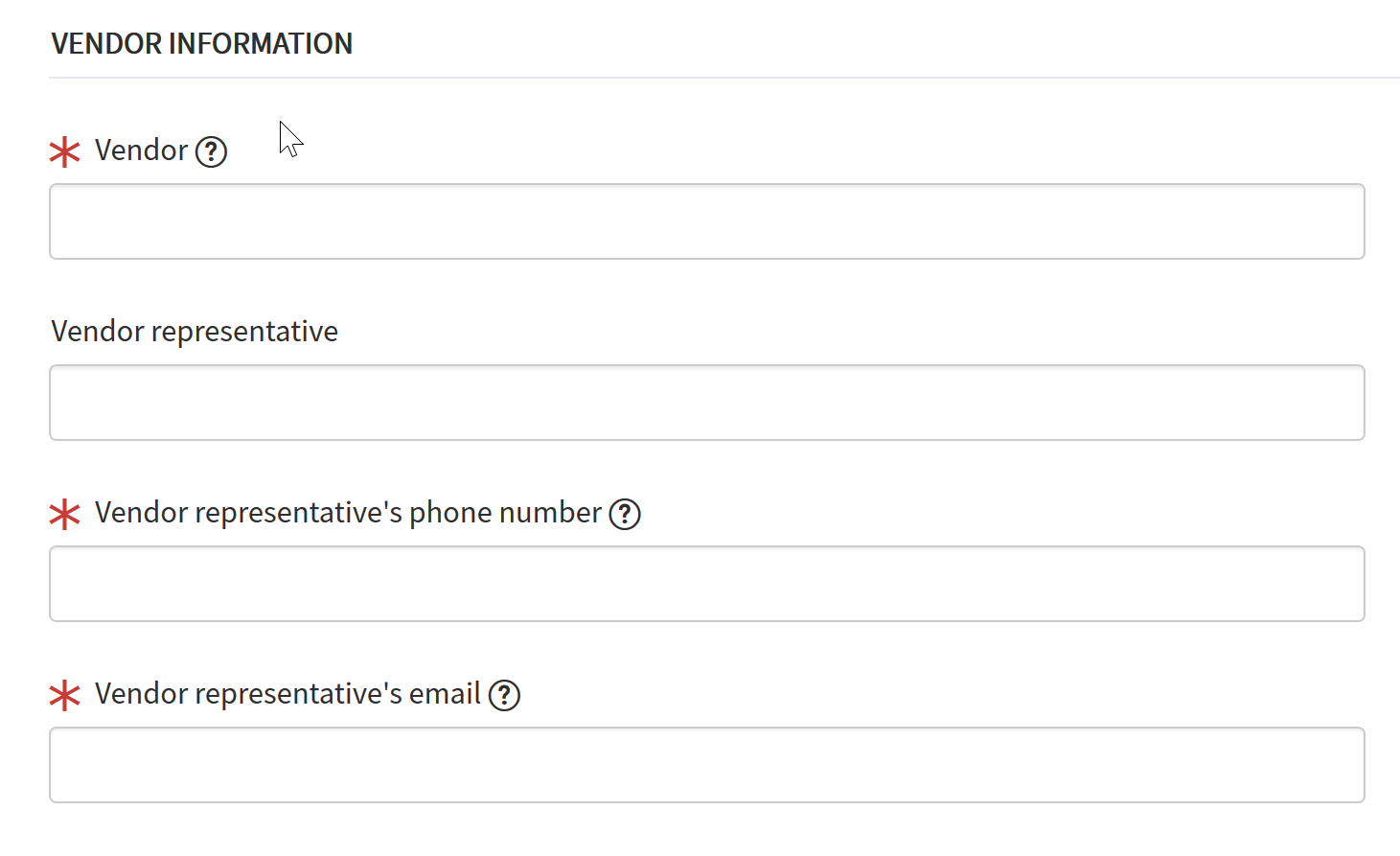This screenshot has height=856, width=1400.
Task: Click the help icon beside Vendor label
Action: click(x=211, y=151)
